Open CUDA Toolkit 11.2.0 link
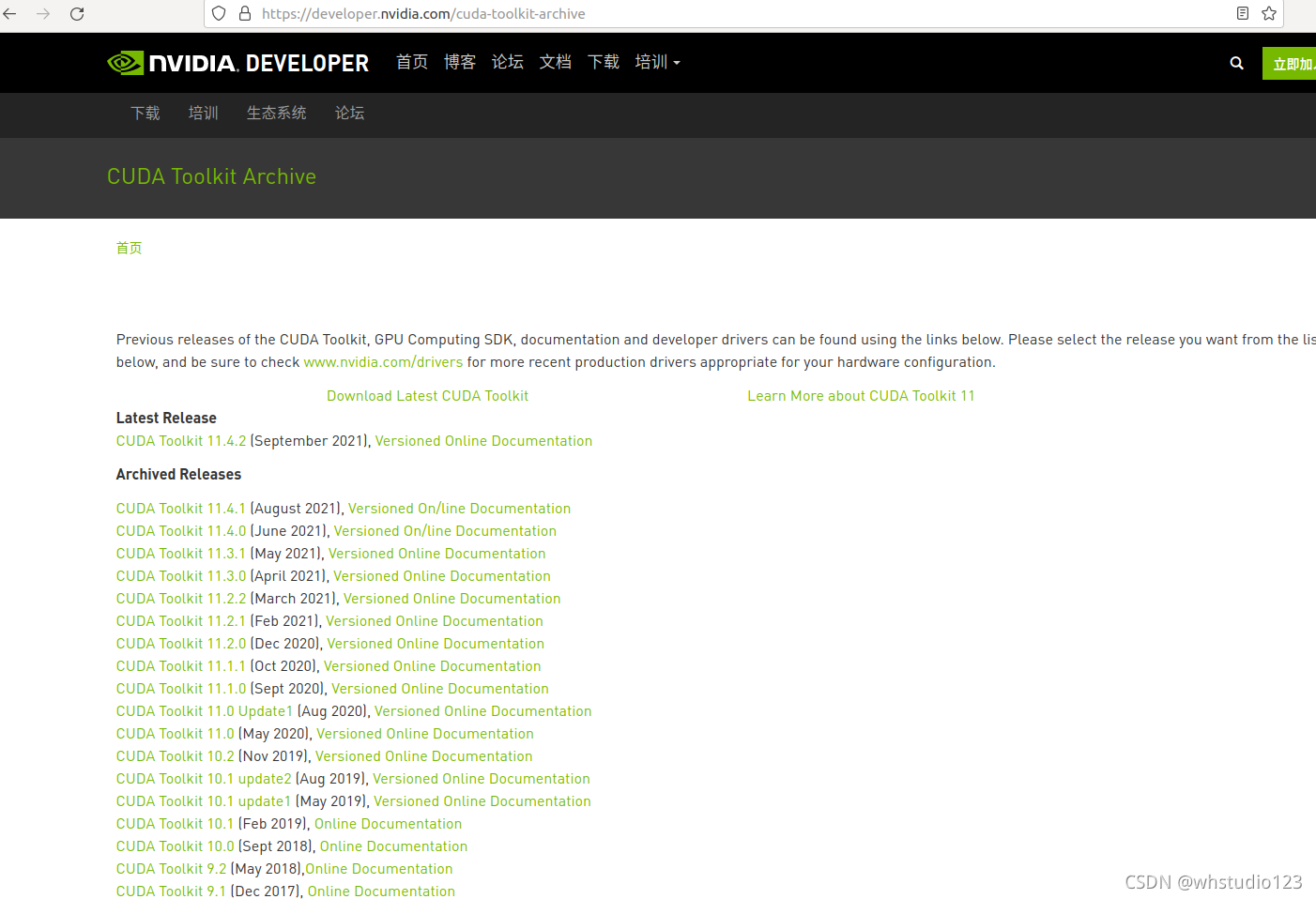1316x899 pixels. 181,644
